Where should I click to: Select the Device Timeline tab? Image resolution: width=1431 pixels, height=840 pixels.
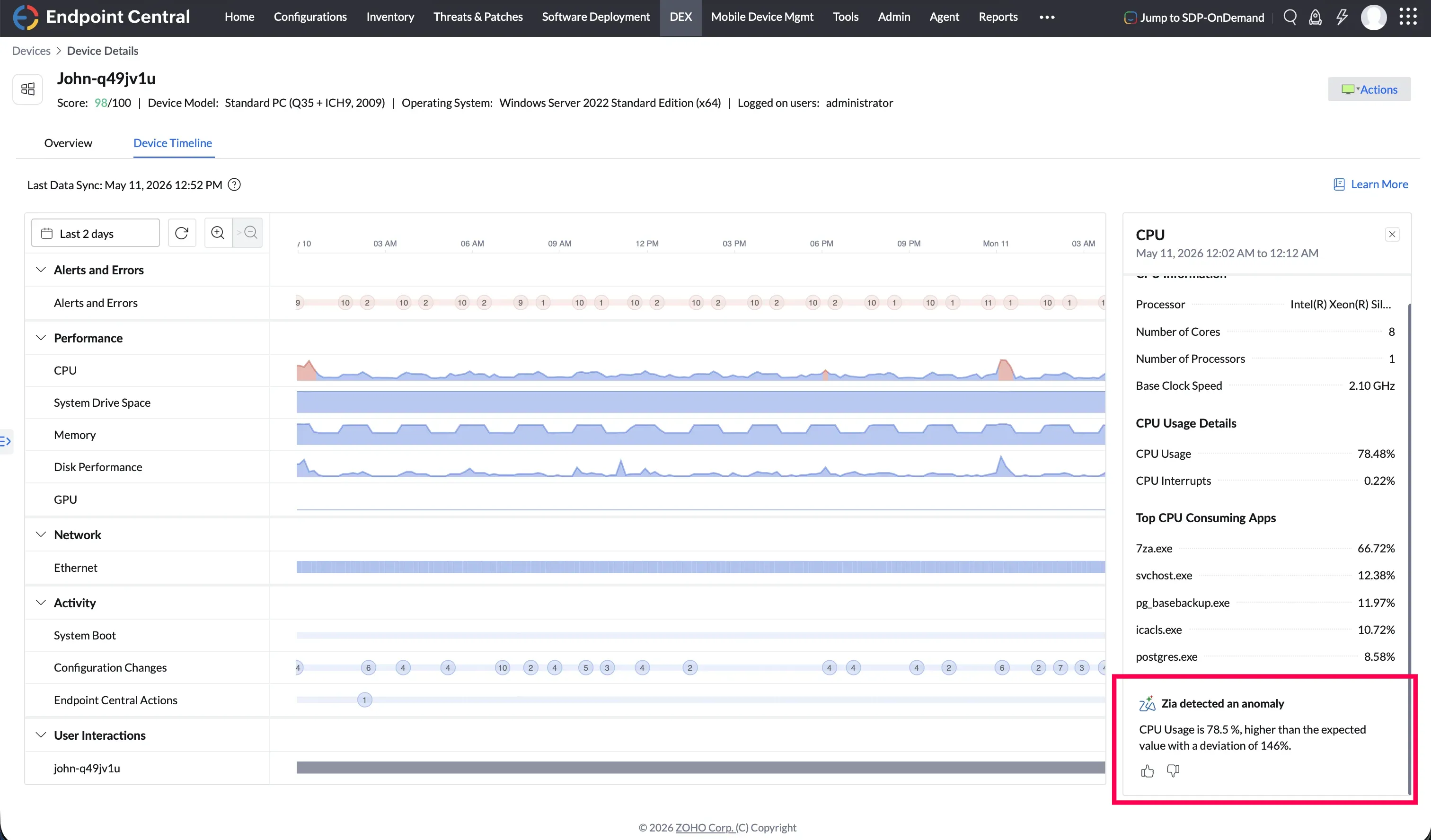coord(173,143)
